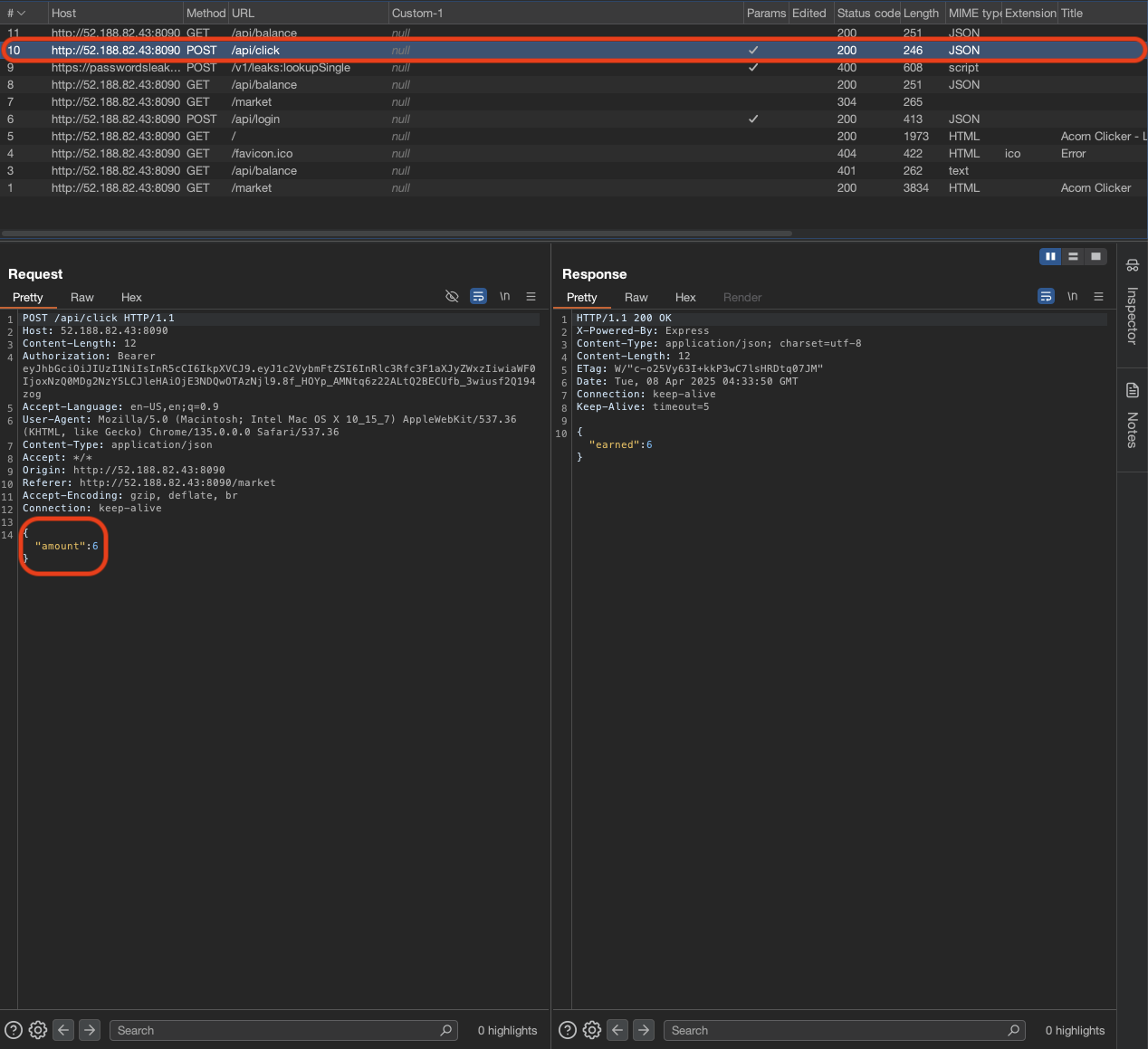Click the history table horizontal scrollbar
Viewport: 1148px width, 1049px height.
tap(397, 234)
